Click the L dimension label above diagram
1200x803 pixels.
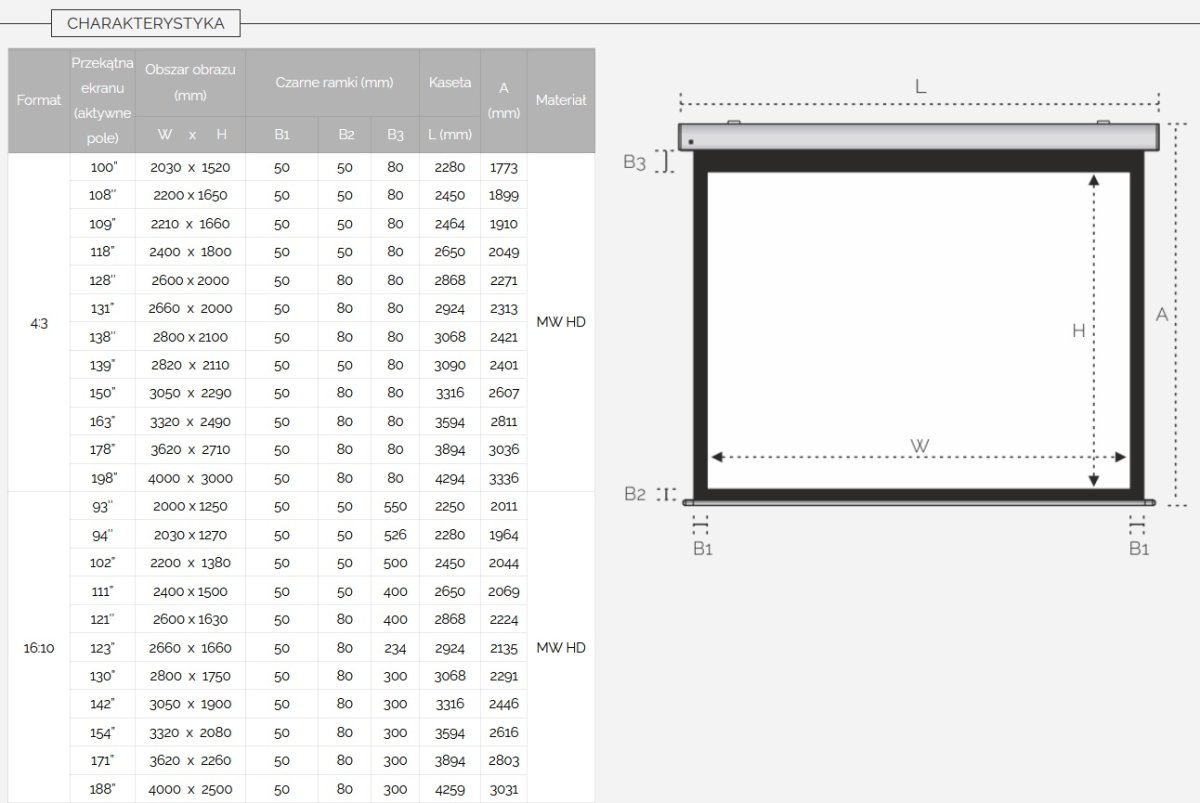pyautogui.click(x=920, y=86)
